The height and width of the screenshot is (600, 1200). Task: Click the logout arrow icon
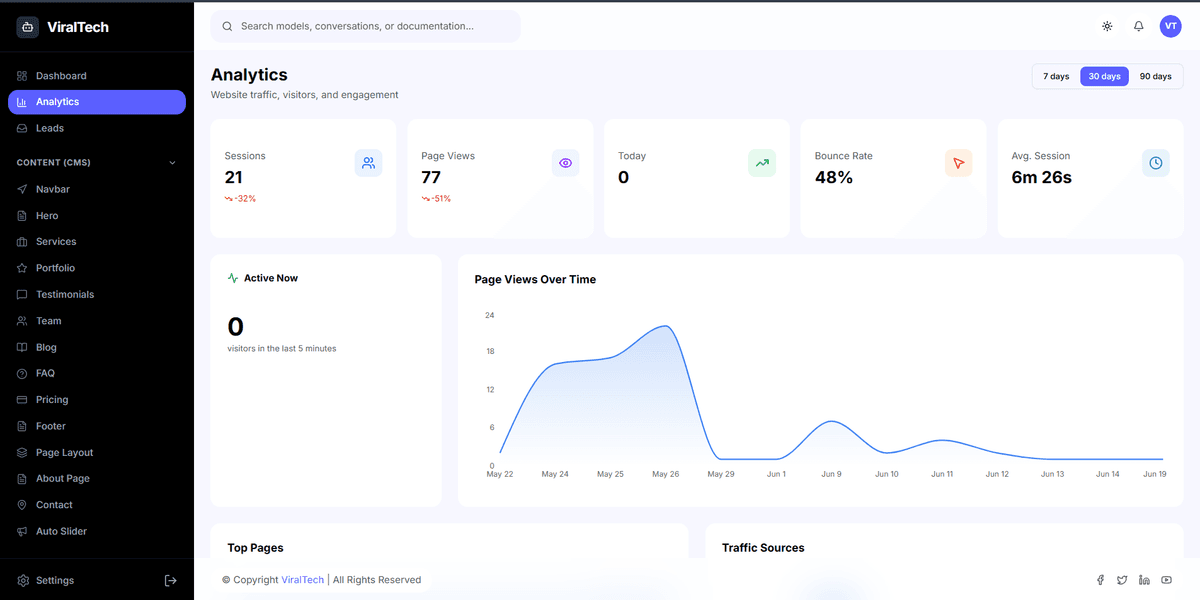coord(171,580)
